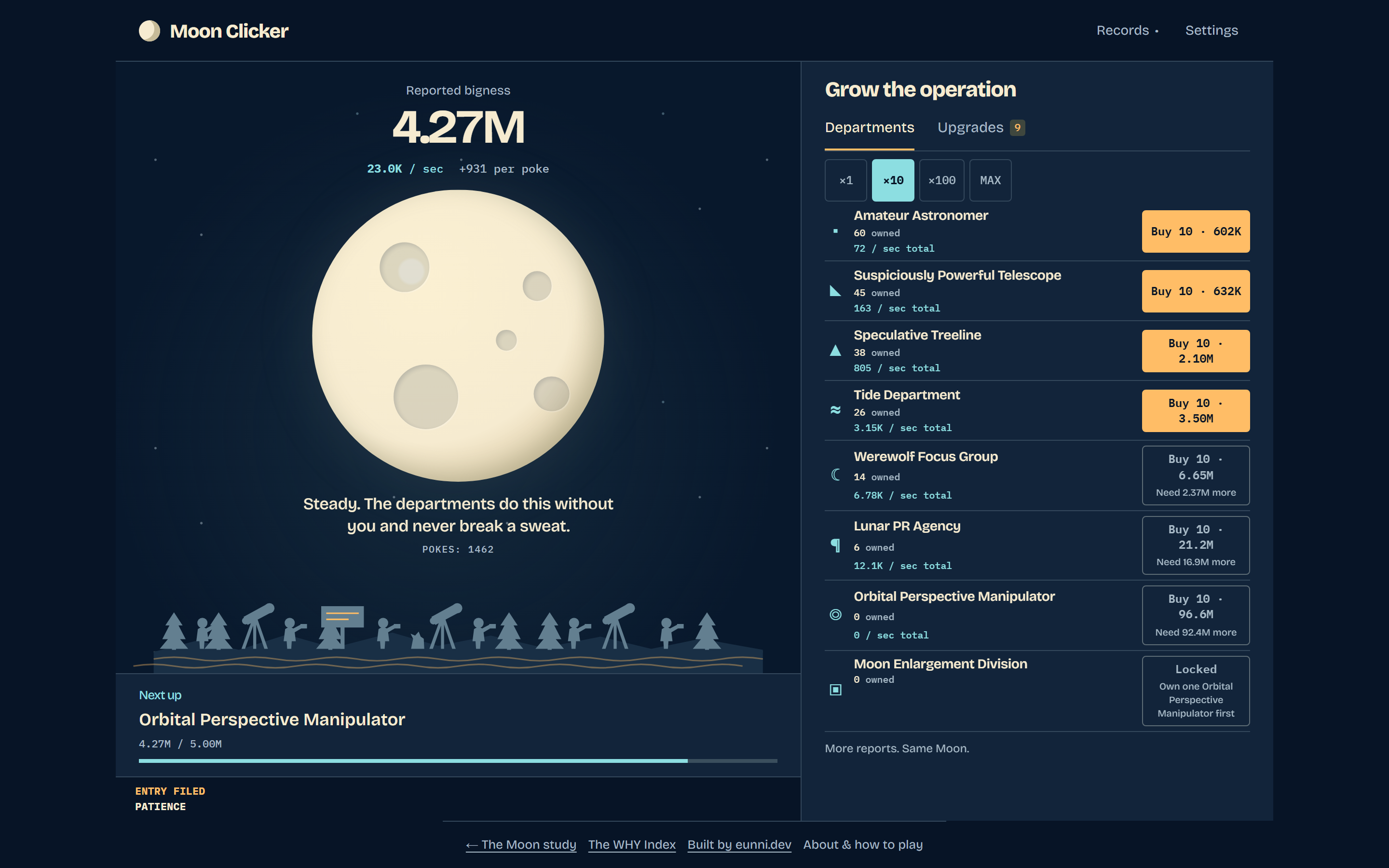Click the '+931 per poke' text

pyautogui.click(x=504, y=169)
